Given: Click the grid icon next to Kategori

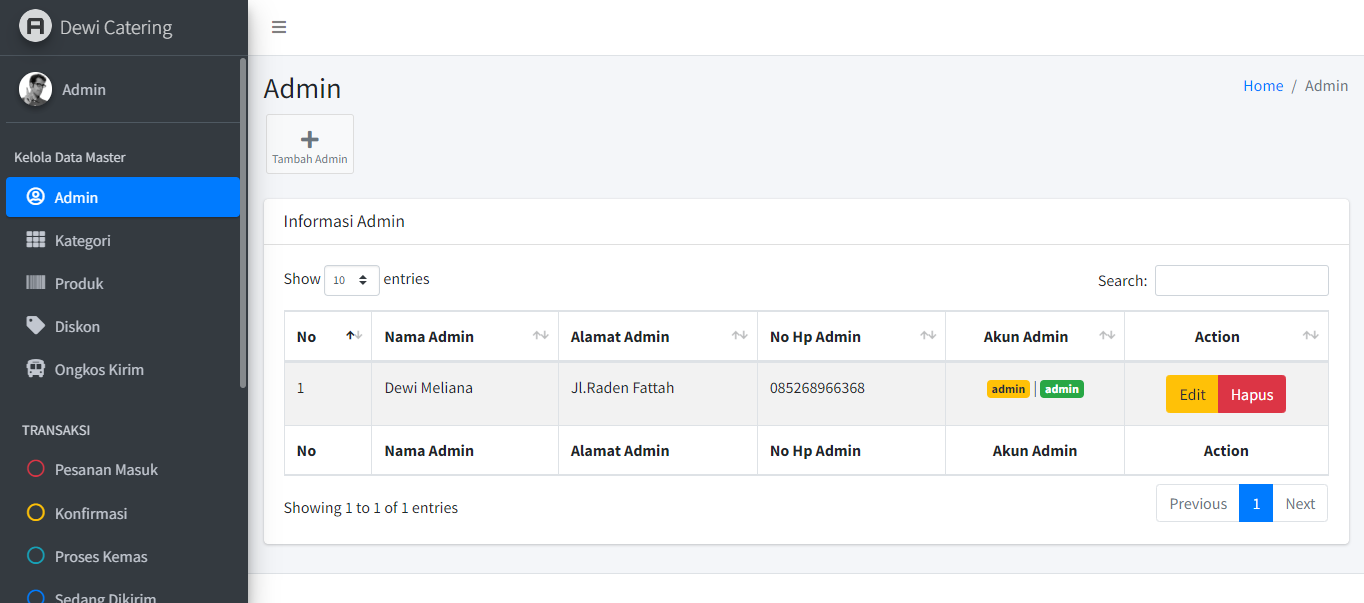Looking at the screenshot, I should (36, 240).
